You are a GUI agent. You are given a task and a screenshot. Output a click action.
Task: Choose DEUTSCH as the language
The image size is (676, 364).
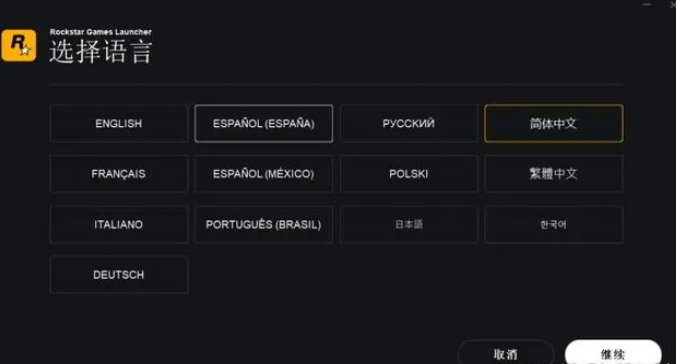tap(119, 275)
